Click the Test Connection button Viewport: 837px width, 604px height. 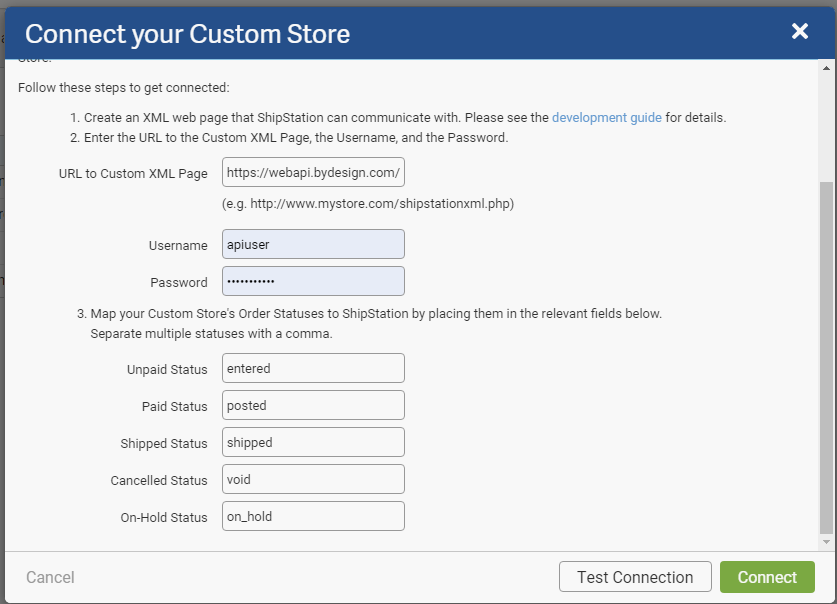(635, 577)
